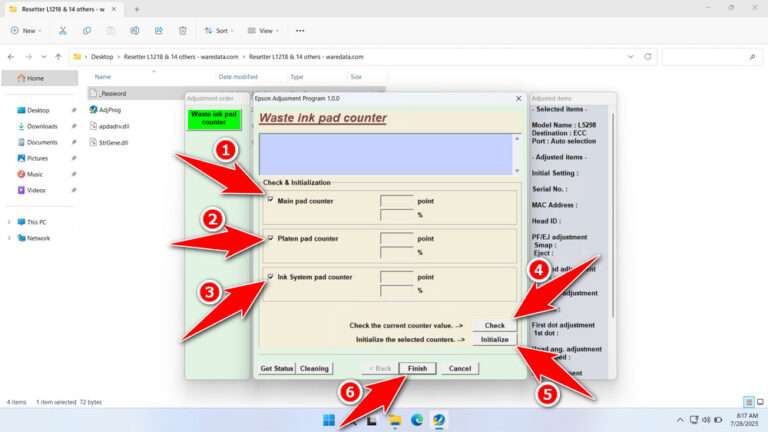This screenshot has height=432, width=768.
Task: Expand the View dropdown menu
Action: click(x=265, y=31)
